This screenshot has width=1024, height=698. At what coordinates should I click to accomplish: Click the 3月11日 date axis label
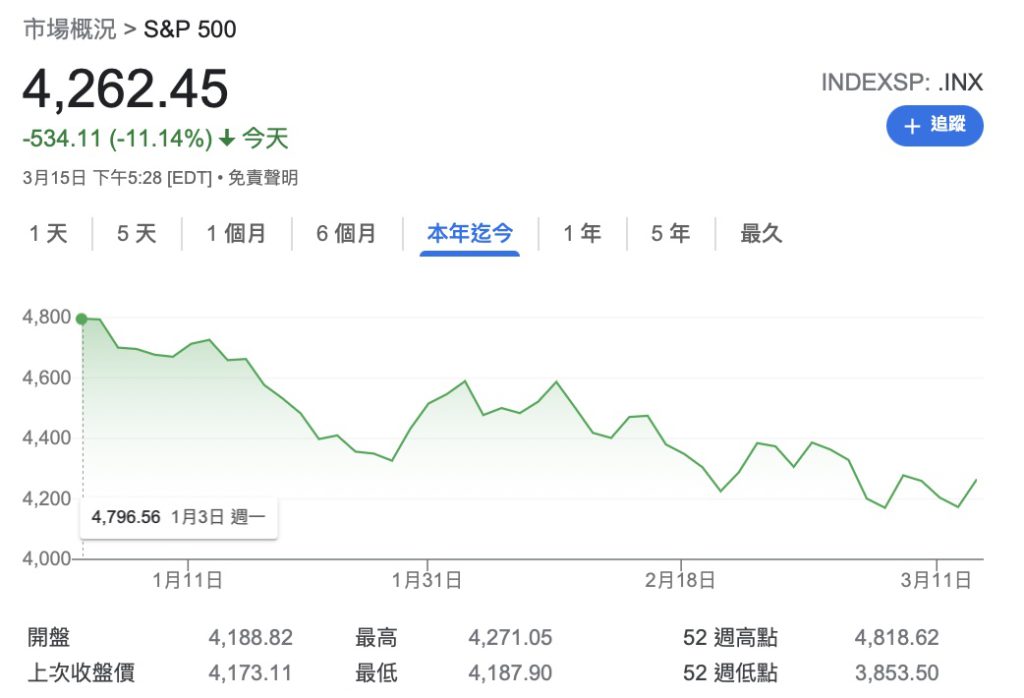[938, 579]
